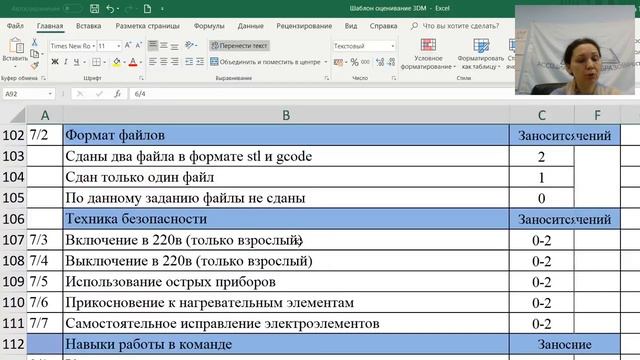Toggle bold Ж formatting
640x360 pixels.
pyautogui.click(x=55, y=62)
